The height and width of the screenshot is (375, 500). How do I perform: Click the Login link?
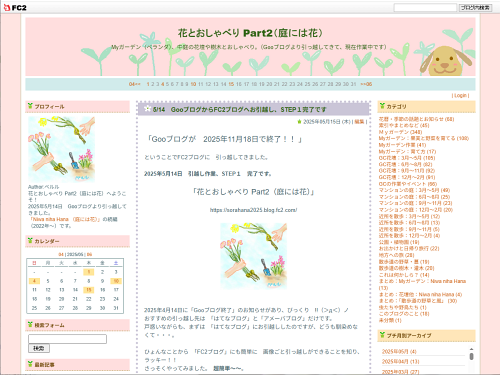coord(461,95)
